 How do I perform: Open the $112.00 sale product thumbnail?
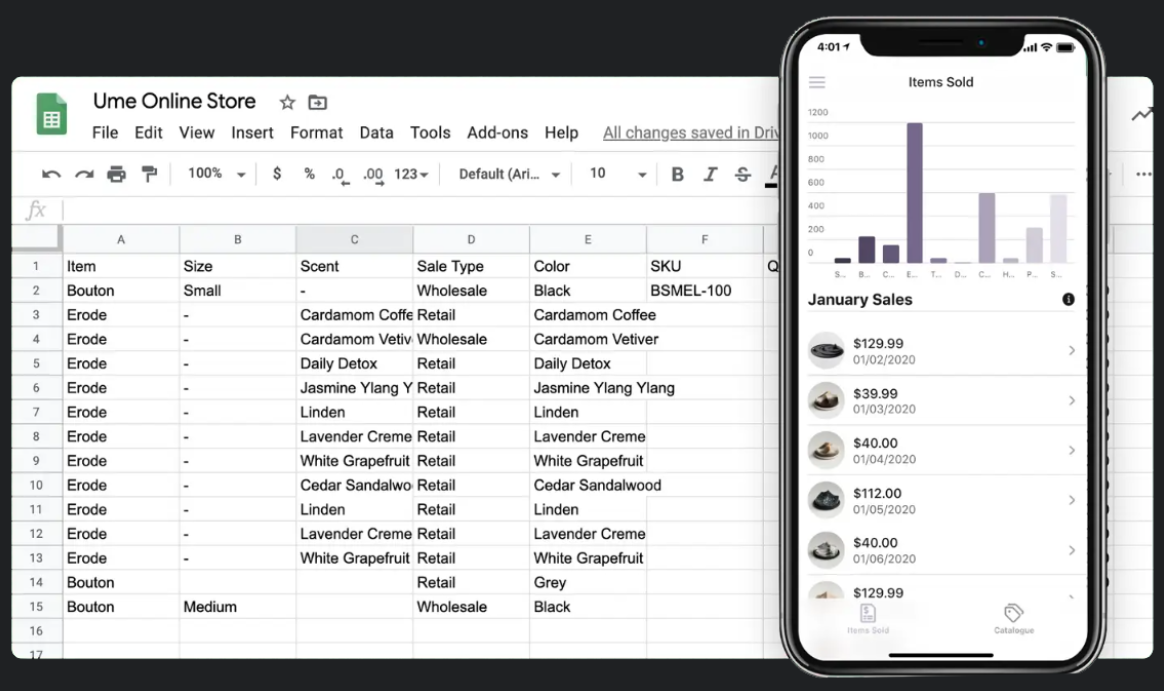826,500
